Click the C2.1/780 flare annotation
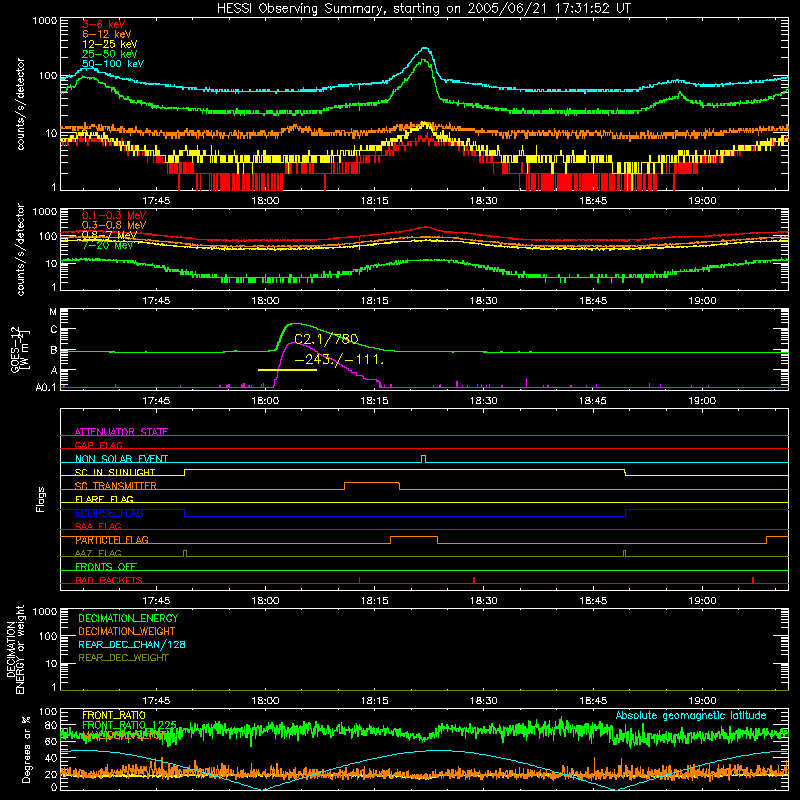Image resolution: width=800 pixels, height=800 pixels. (326, 339)
